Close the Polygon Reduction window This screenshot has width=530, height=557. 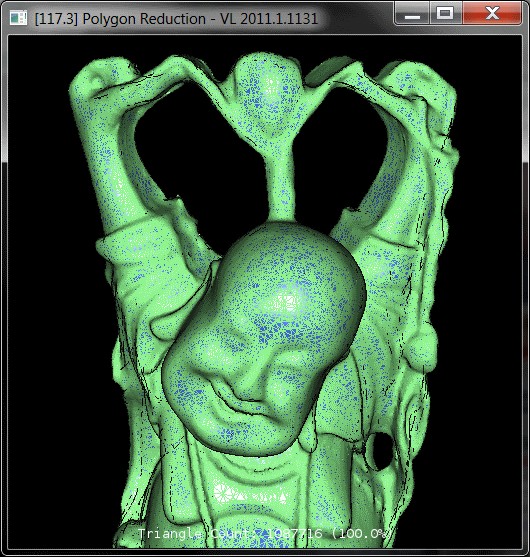tap(493, 13)
